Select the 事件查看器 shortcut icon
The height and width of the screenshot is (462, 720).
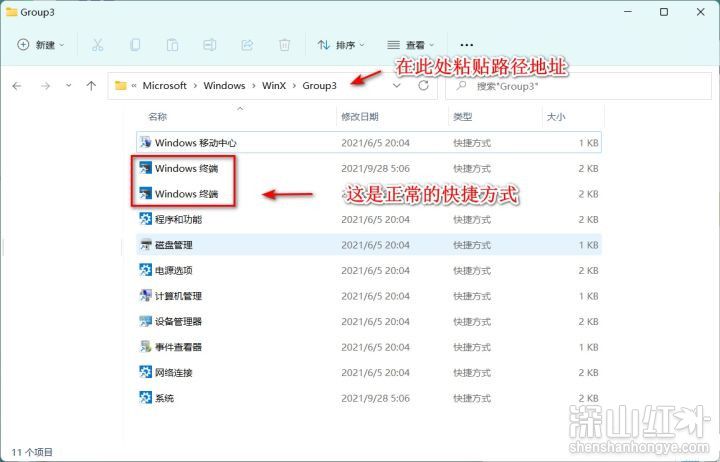click(146, 346)
